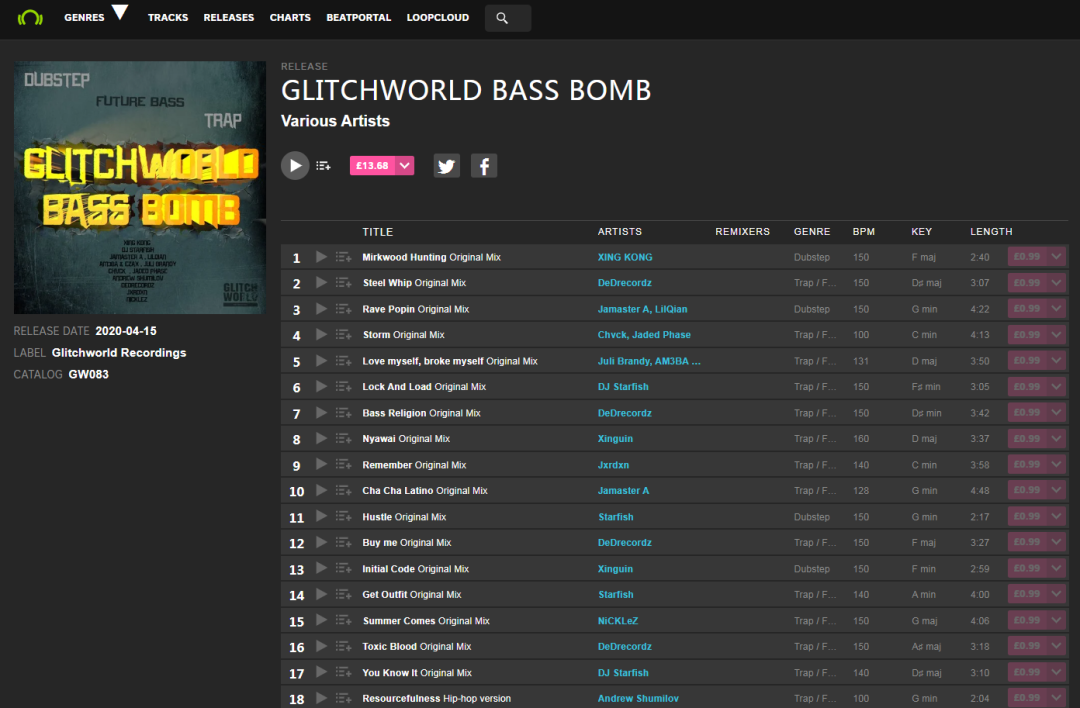Play track Steel Whip

321,282
